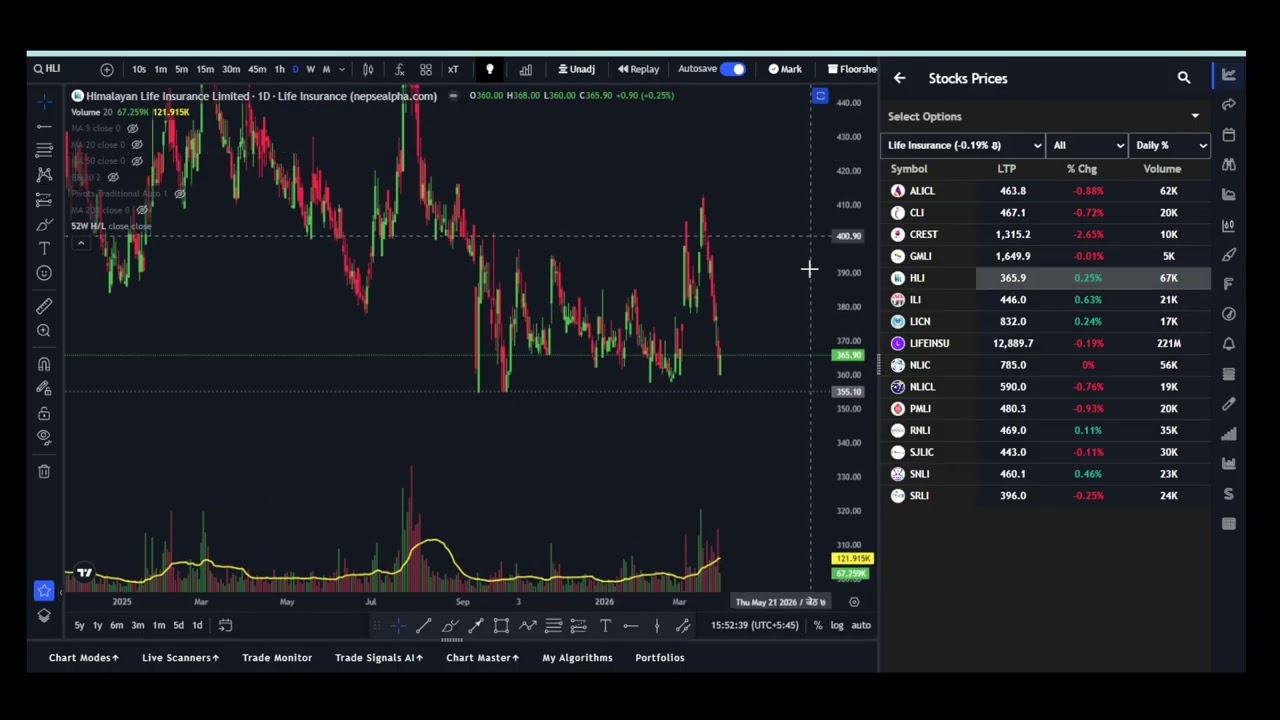Toggle visibility of MA 200 indicator
Viewport: 1280px width, 720px height.
(x=143, y=210)
